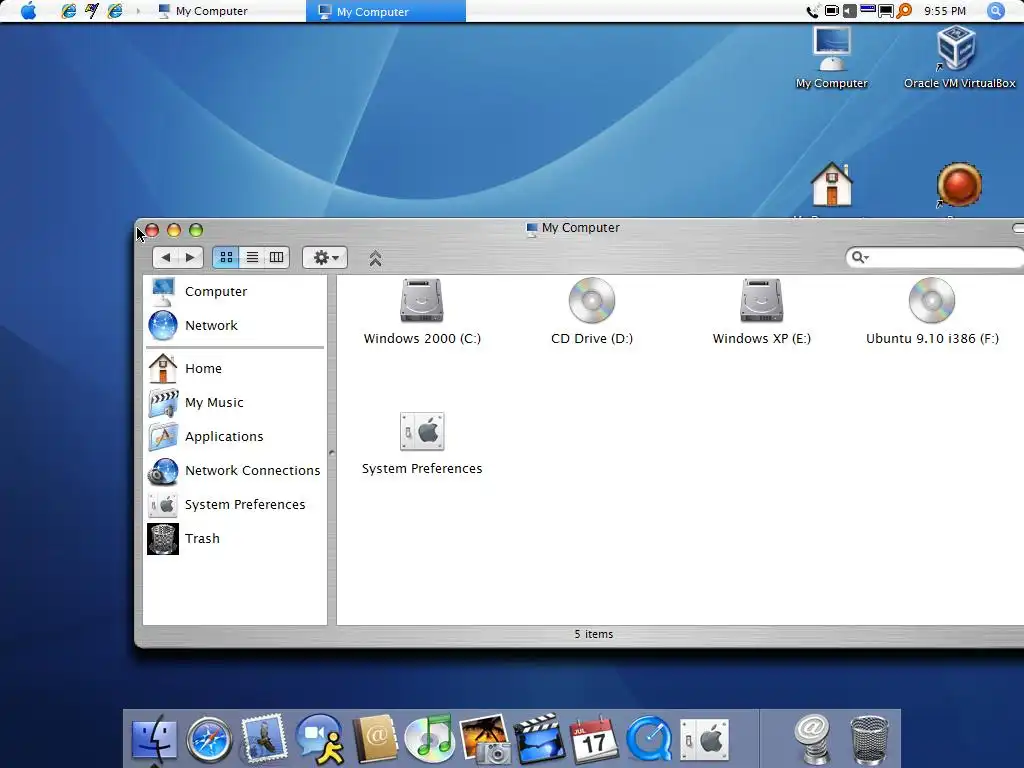The image size is (1024, 768).
Task: Select Ubuntu 9.10 i386 (F:) disc
Action: (x=932, y=300)
